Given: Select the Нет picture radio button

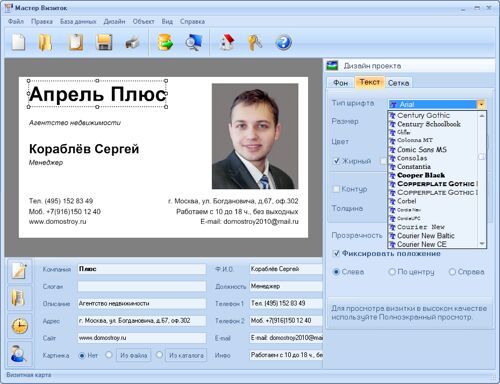Looking at the screenshot, I should coord(82,356).
